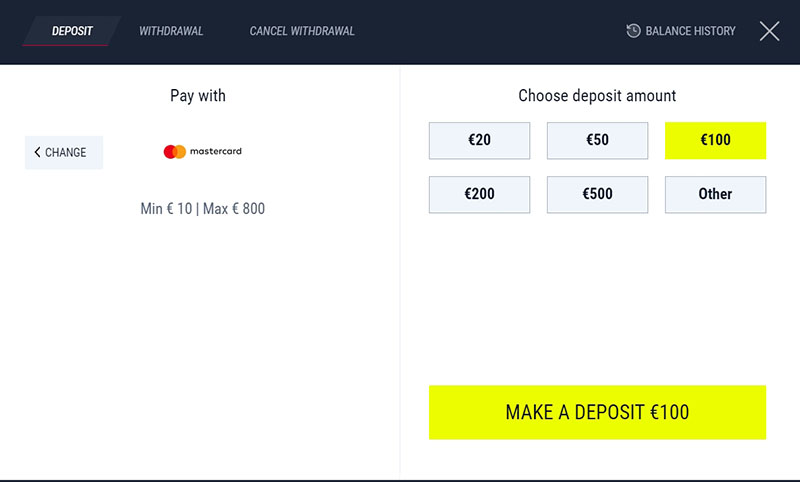Close the deposit dialog with the X
This screenshot has width=800, height=482.
pos(769,31)
